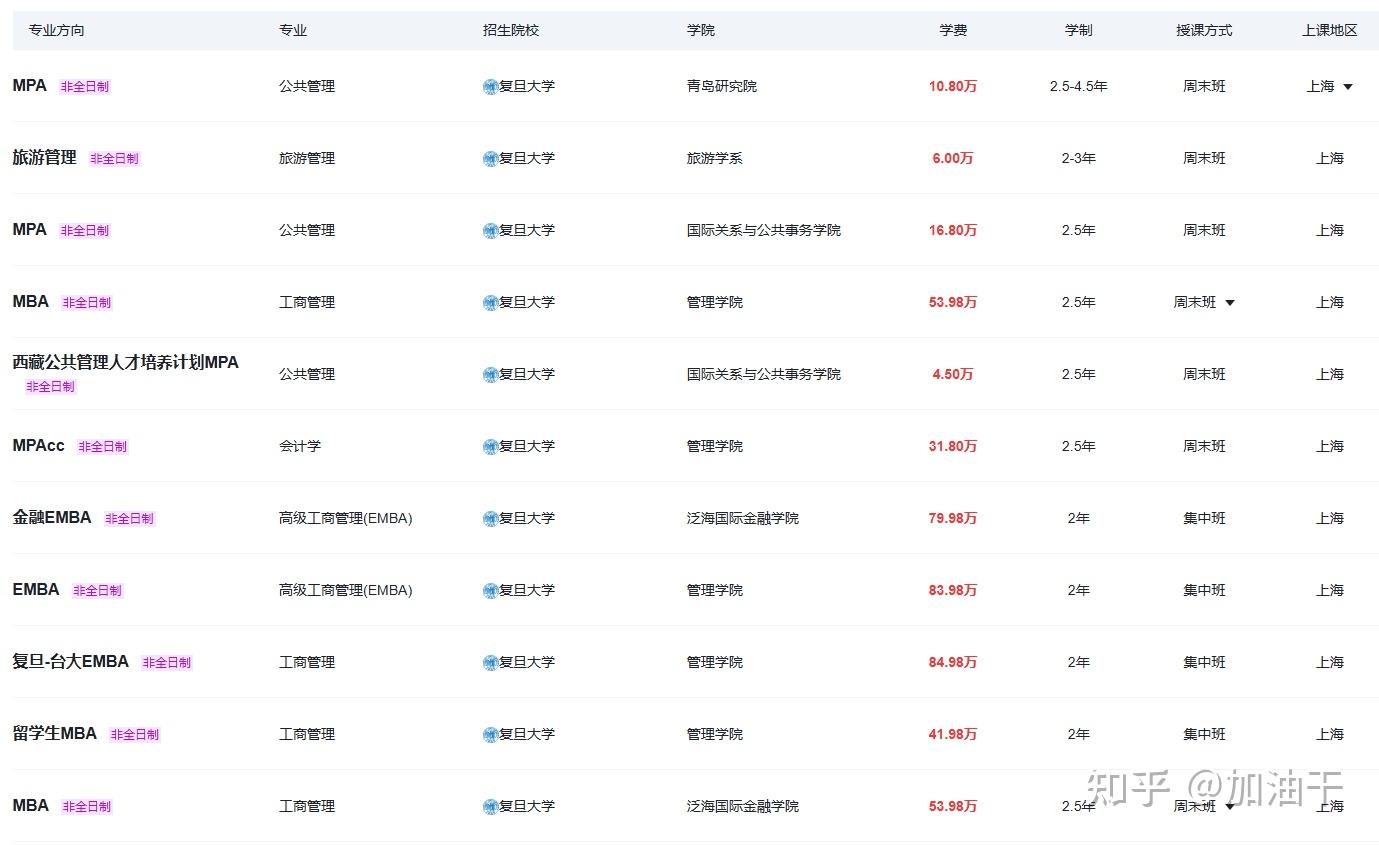Click the Fudan logo in the 金融EMBA row
Screen dimensions: 1379x845
[490, 519]
